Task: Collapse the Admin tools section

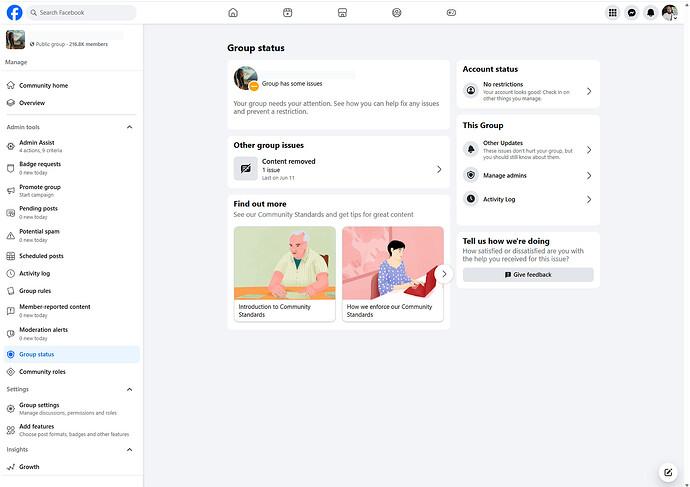Action: [x=129, y=127]
